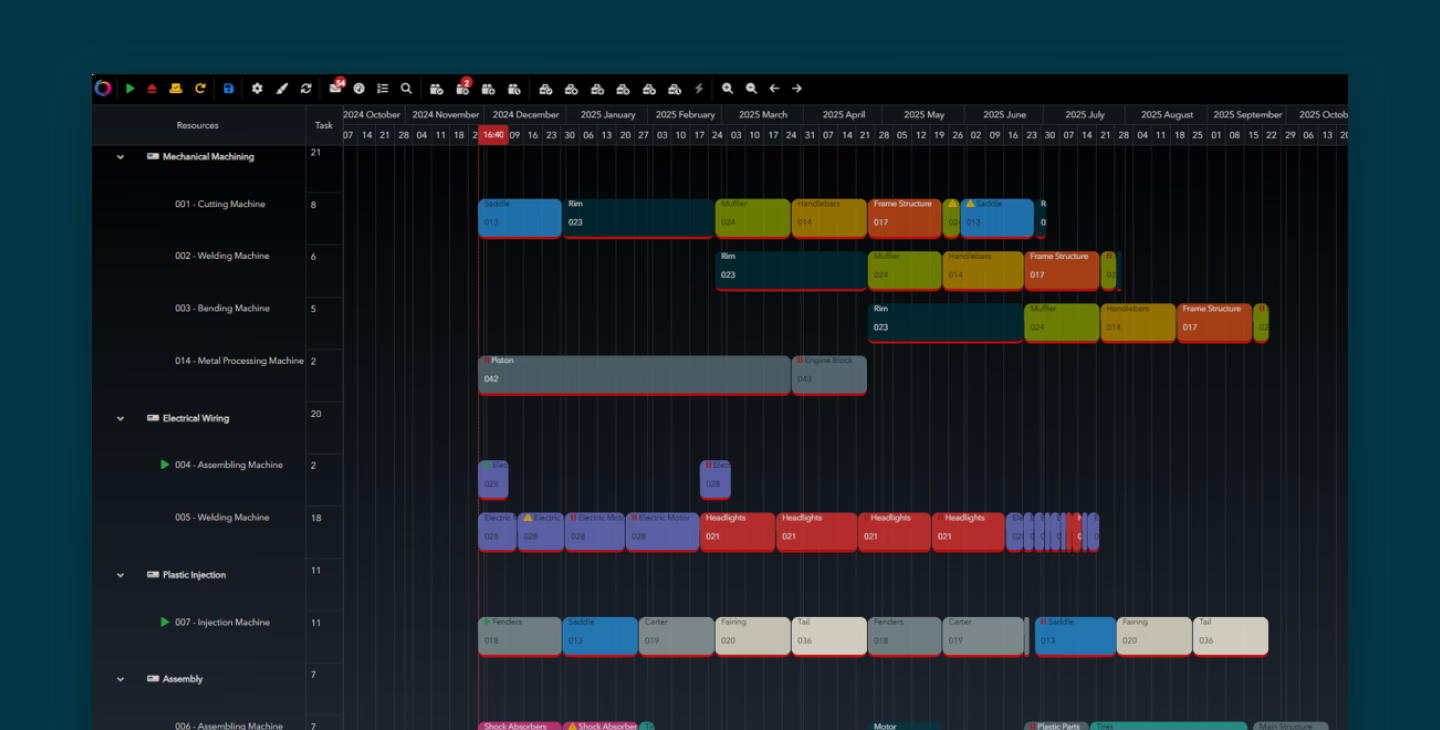The width and height of the screenshot is (1440, 730).
Task: Open settings via the gear icon
Action: coord(257,88)
